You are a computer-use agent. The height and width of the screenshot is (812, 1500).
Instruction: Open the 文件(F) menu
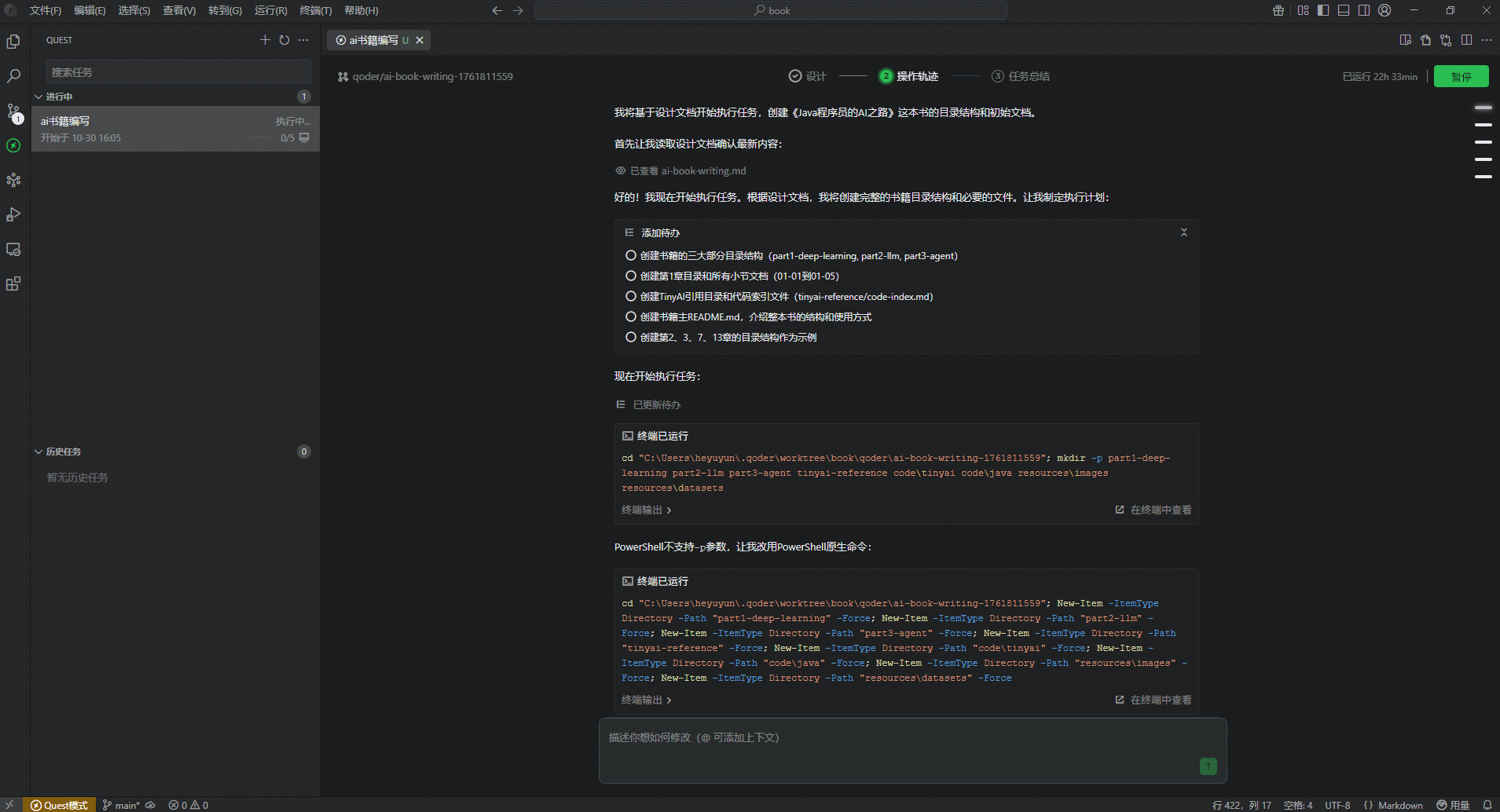tap(46, 10)
